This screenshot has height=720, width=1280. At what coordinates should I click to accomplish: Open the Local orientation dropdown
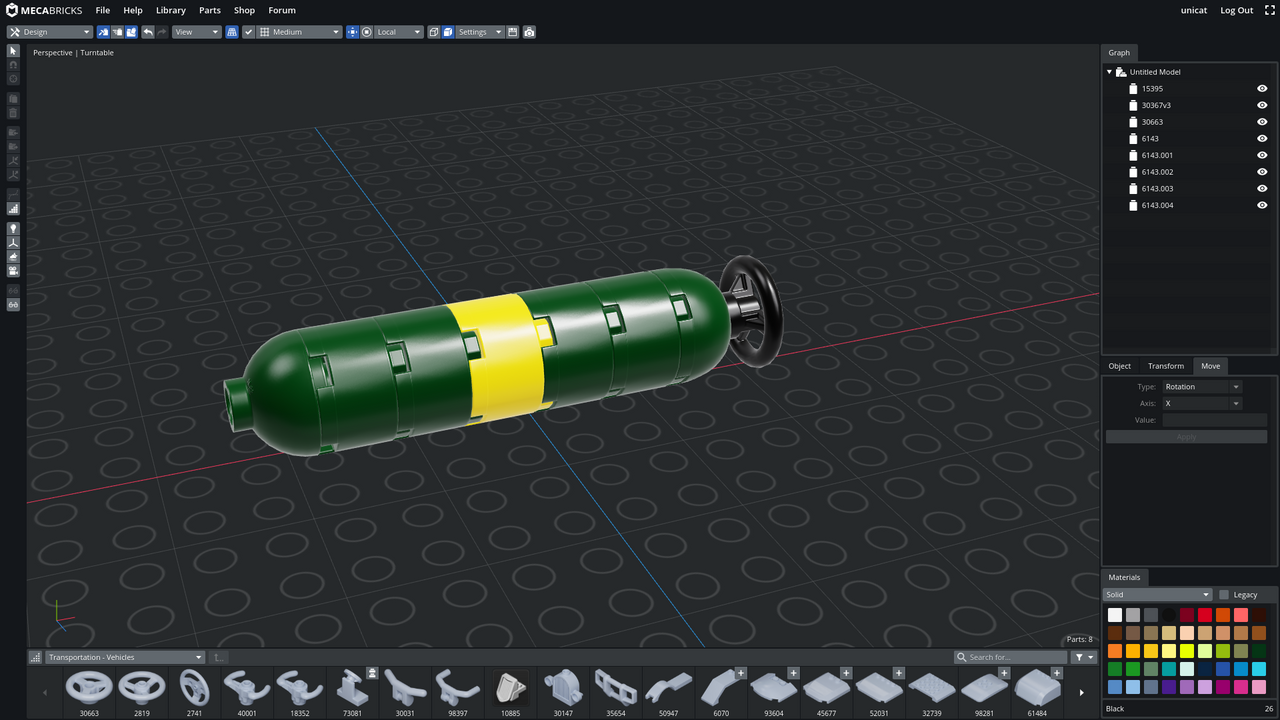tap(399, 32)
